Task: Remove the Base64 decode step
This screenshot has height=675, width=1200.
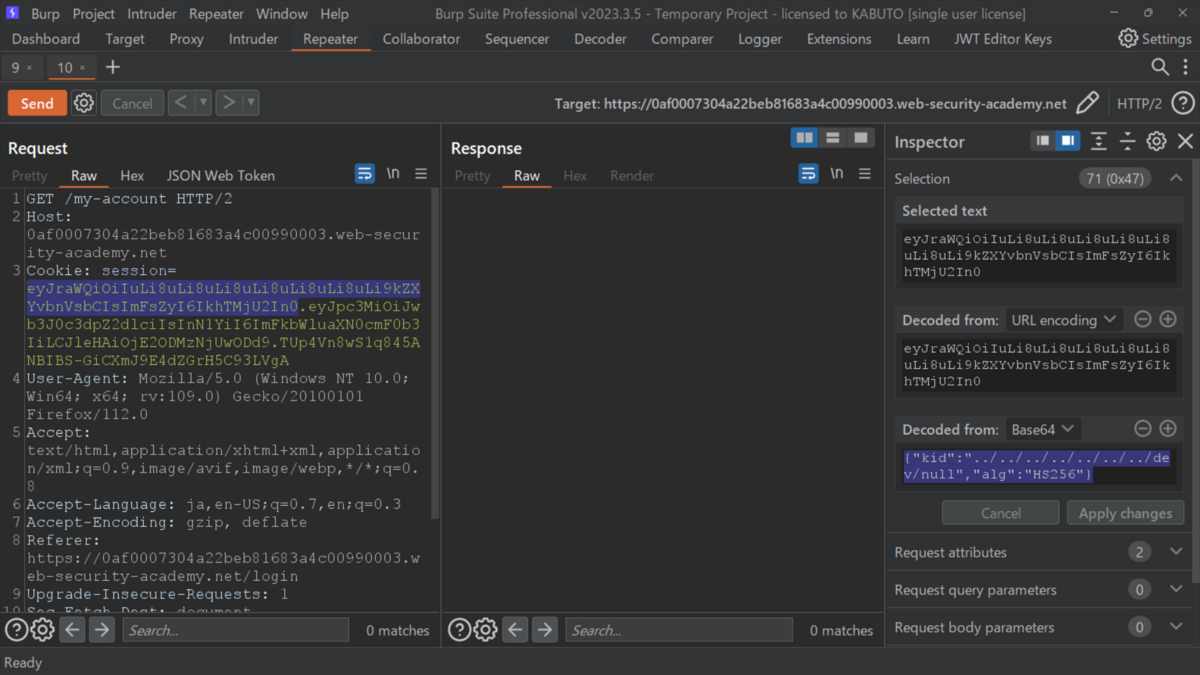Action: (1143, 429)
